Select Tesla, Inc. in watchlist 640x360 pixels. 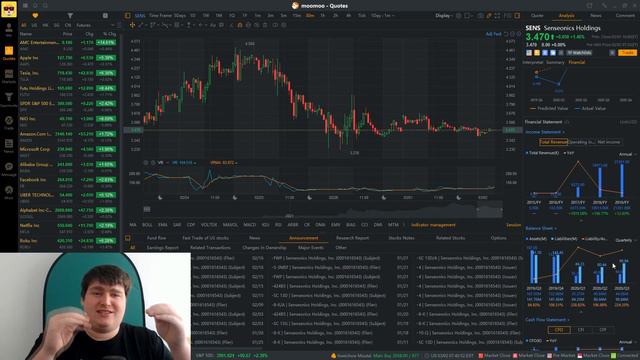[x=69, y=76]
